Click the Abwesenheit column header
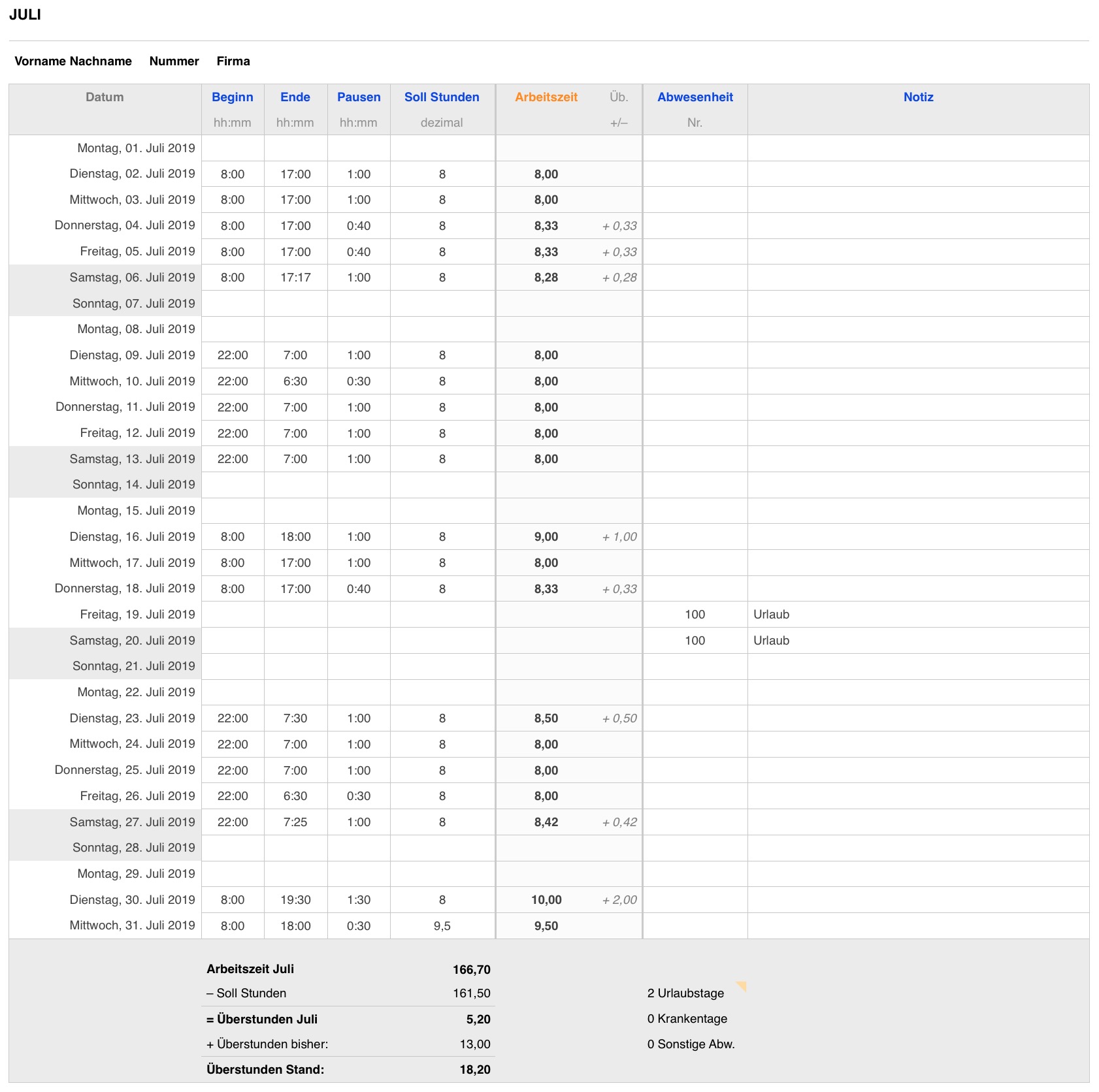The width and height of the screenshot is (1099, 1092). [x=695, y=97]
